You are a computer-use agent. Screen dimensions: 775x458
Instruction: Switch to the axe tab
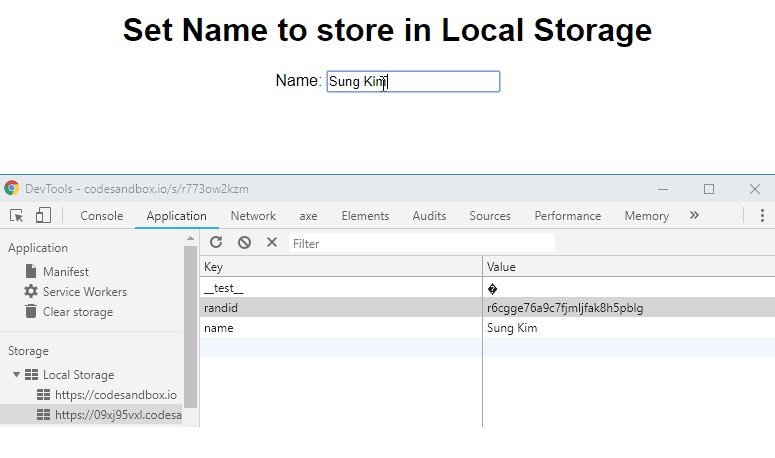point(308,216)
